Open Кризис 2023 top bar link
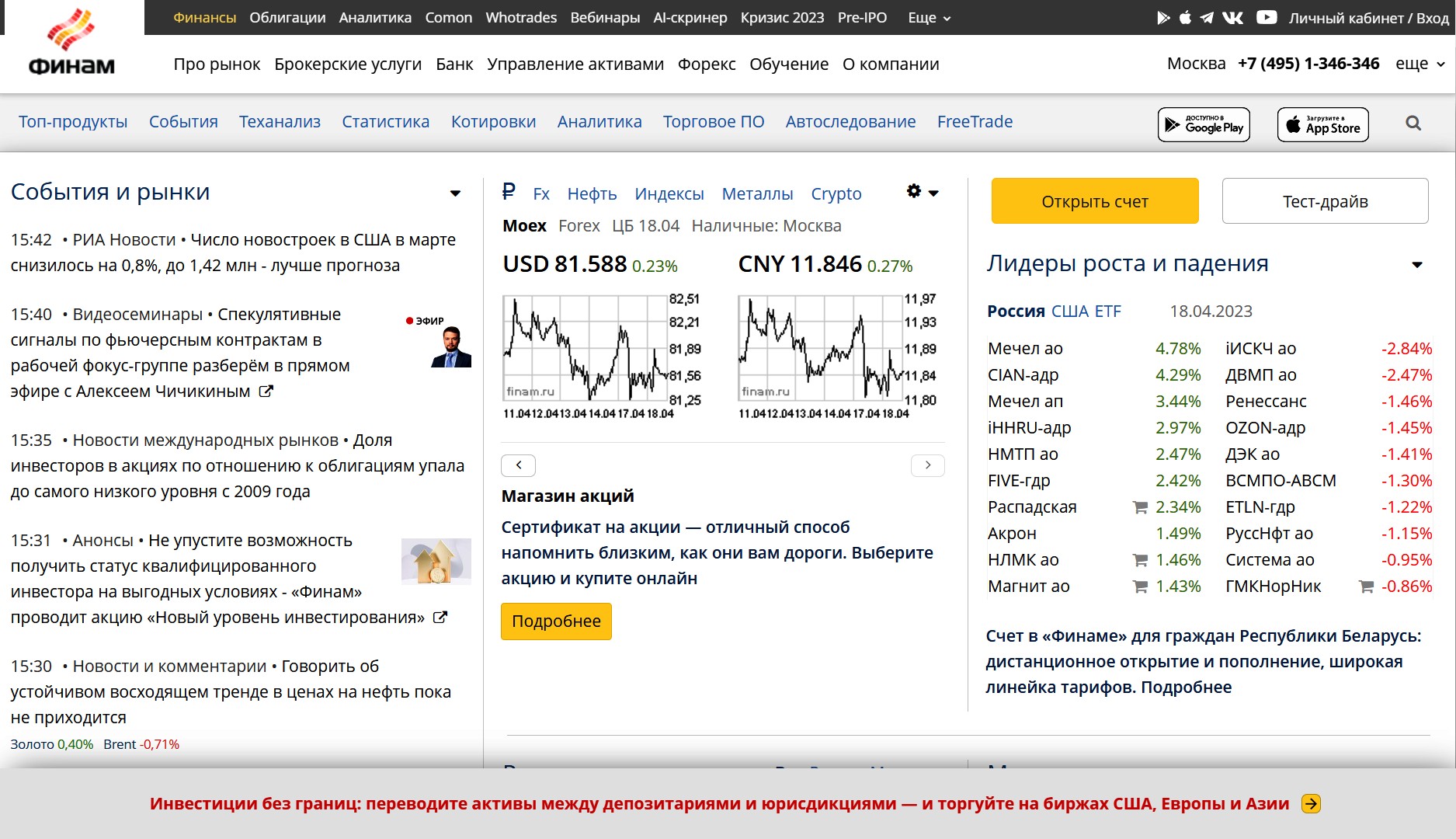1456x839 pixels. [x=782, y=17]
